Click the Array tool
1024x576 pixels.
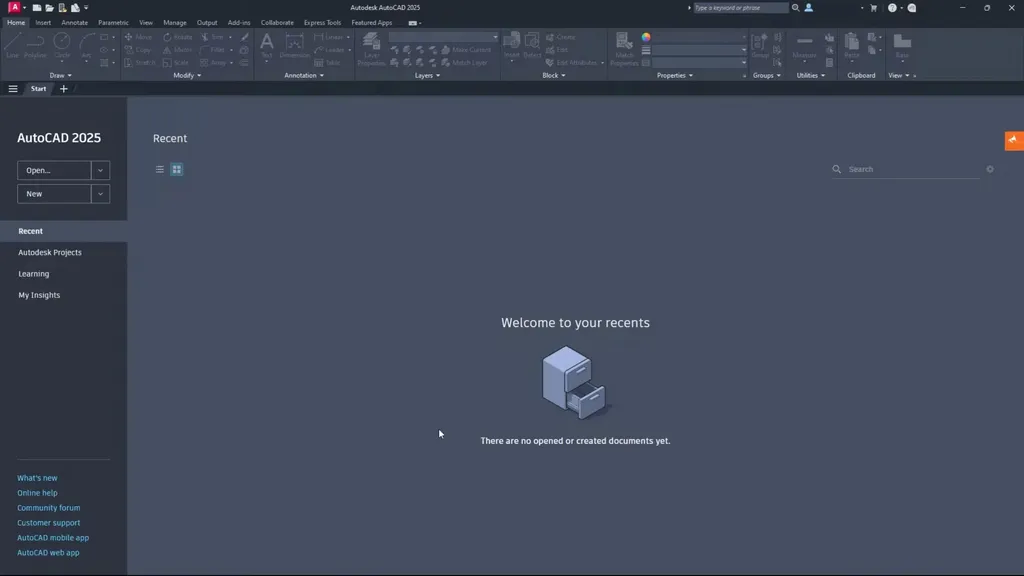click(x=213, y=63)
